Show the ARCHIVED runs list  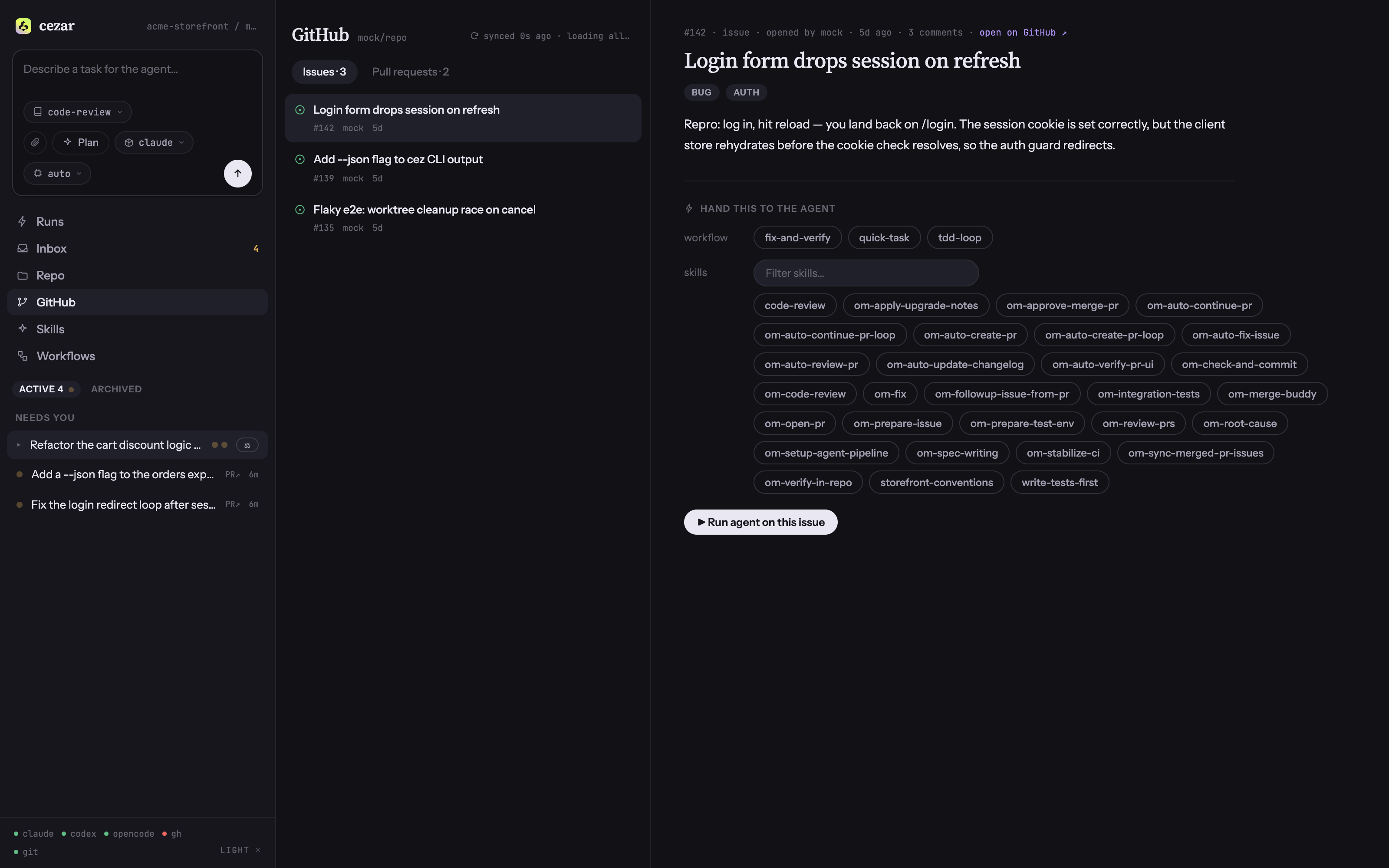116,389
